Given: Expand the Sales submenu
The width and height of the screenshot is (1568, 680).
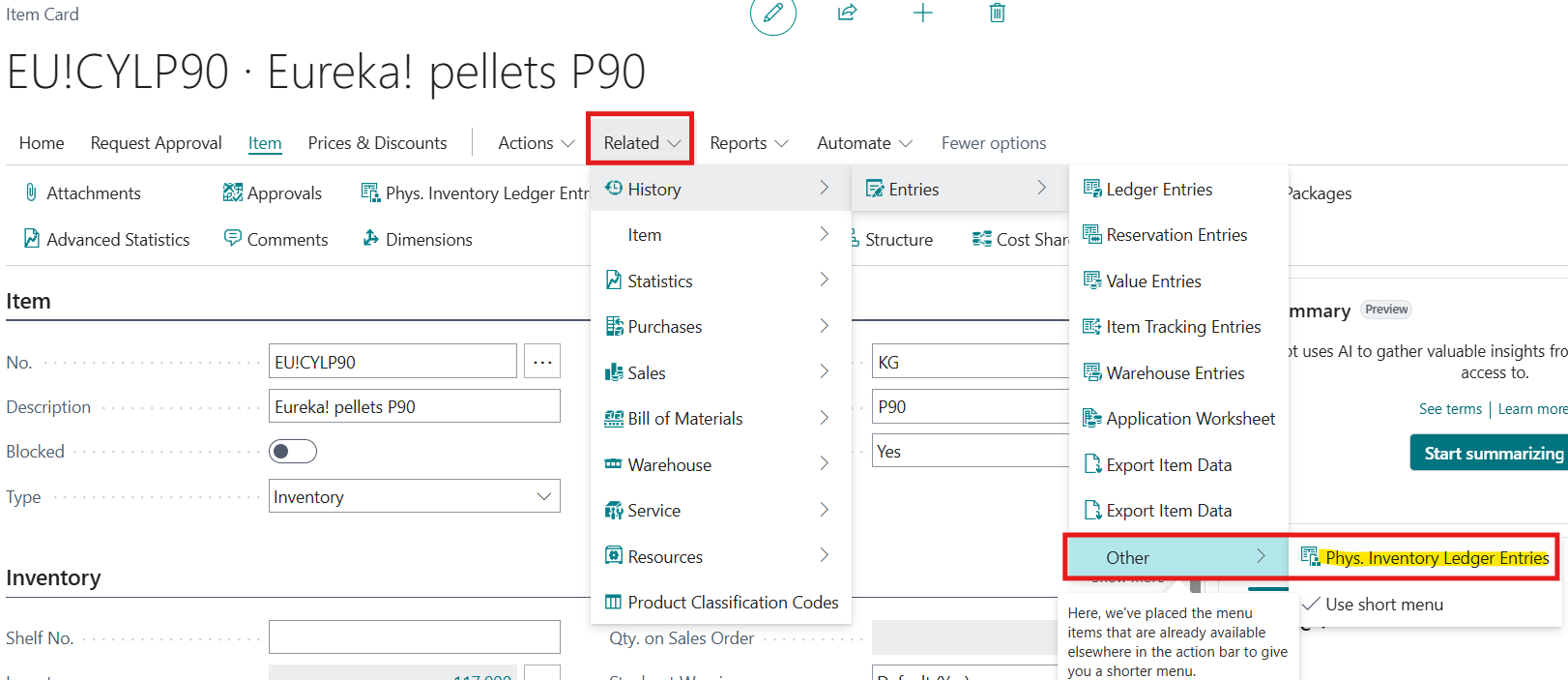Looking at the screenshot, I should pyautogui.click(x=720, y=372).
